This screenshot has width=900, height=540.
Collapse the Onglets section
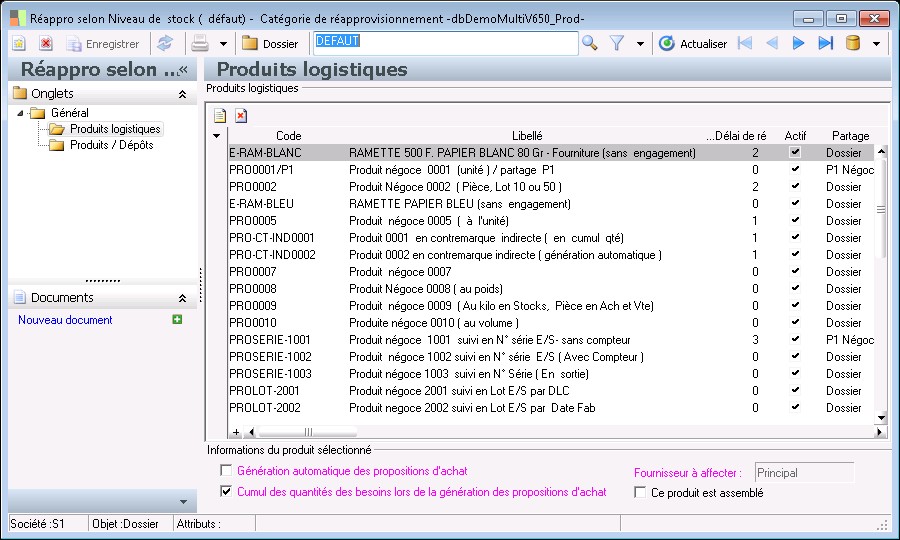[x=183, y=94]
